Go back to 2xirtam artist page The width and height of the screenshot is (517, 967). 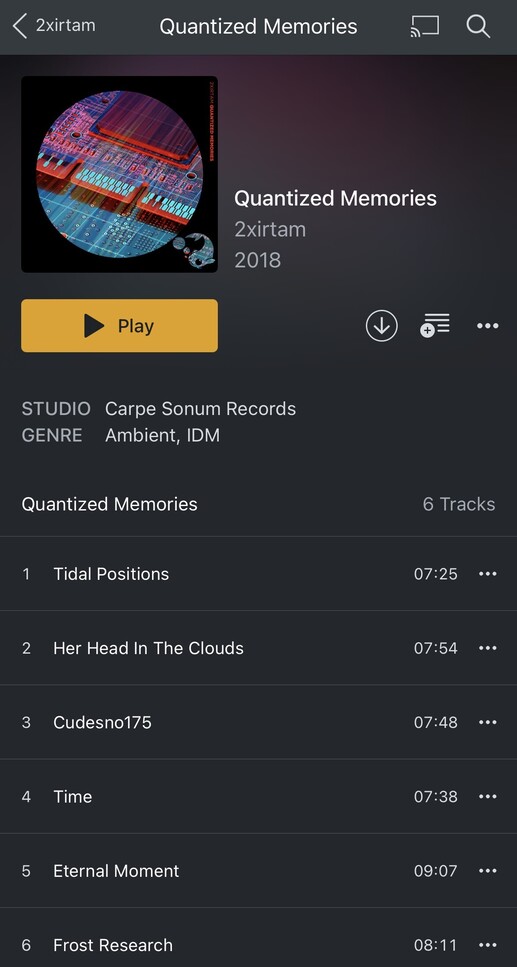[54, 27]
